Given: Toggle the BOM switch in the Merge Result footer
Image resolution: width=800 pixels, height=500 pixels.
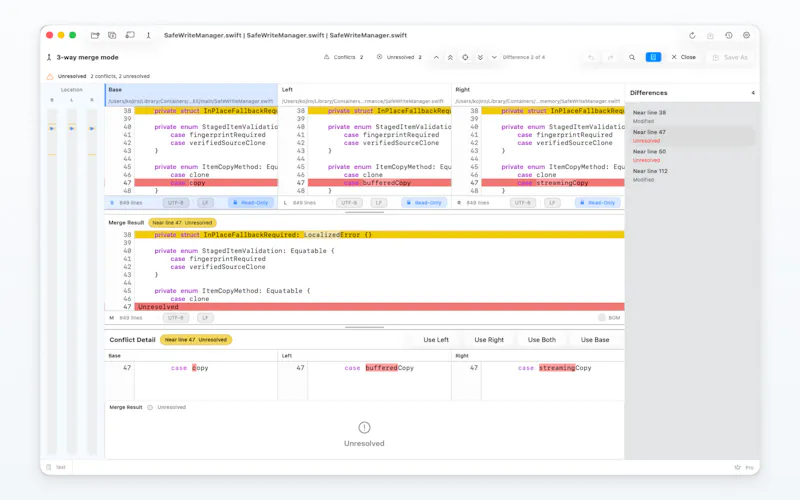Looking at the screenshot, I should tap(602, 318).
